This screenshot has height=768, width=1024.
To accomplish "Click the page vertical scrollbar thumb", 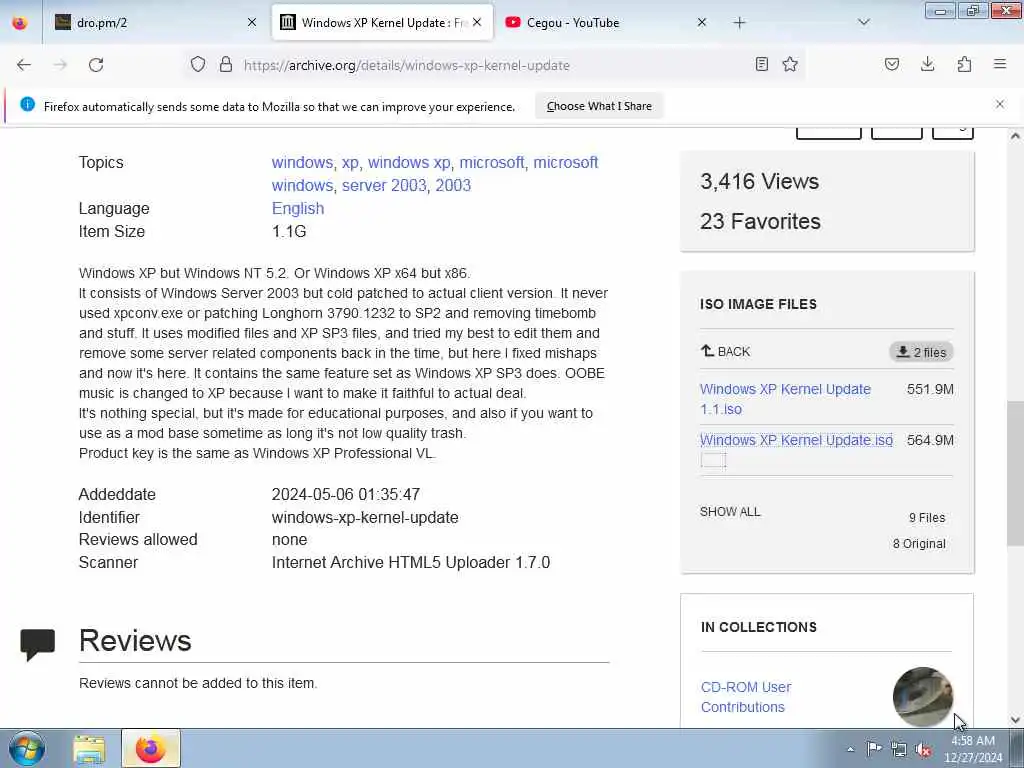I will [x=1014, y=473].
